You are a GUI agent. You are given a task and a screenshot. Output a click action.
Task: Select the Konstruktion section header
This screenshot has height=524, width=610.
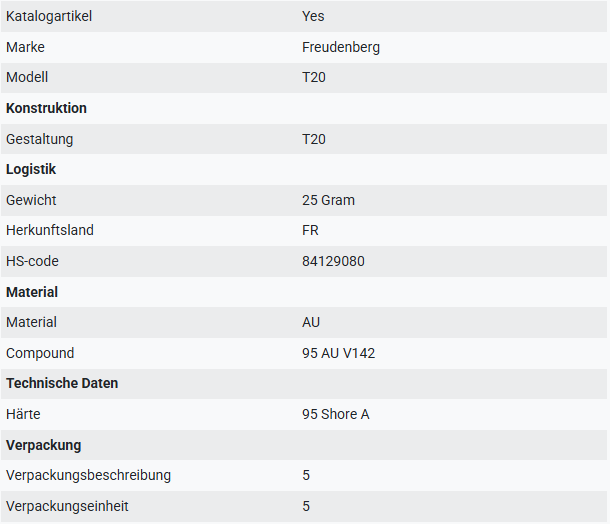tap(46, 108)
